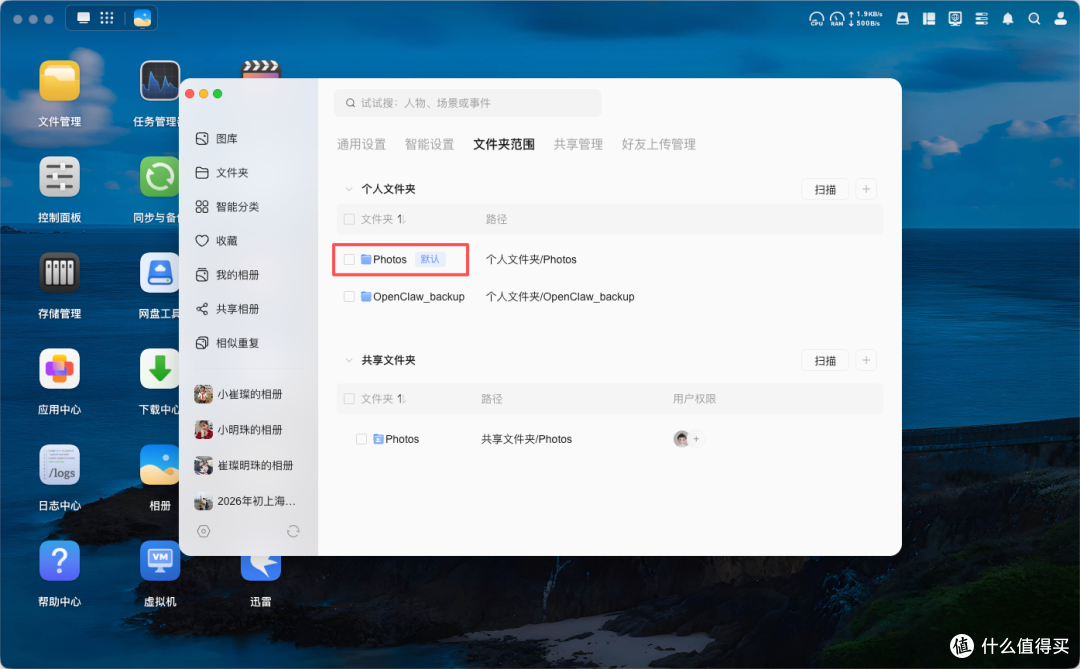Open the app grid launcher in top bar
The height and width of the screenshot is (669, 1080).
pyautogui.click(x=107, y=18)
